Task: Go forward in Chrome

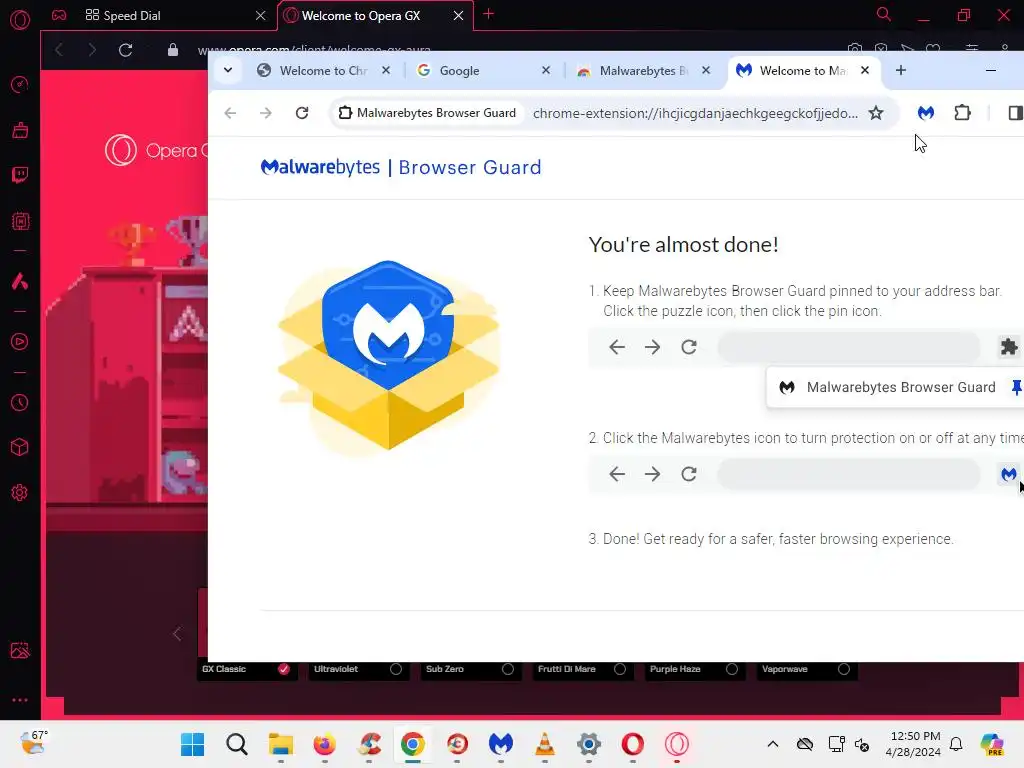Action: [266, 113]
